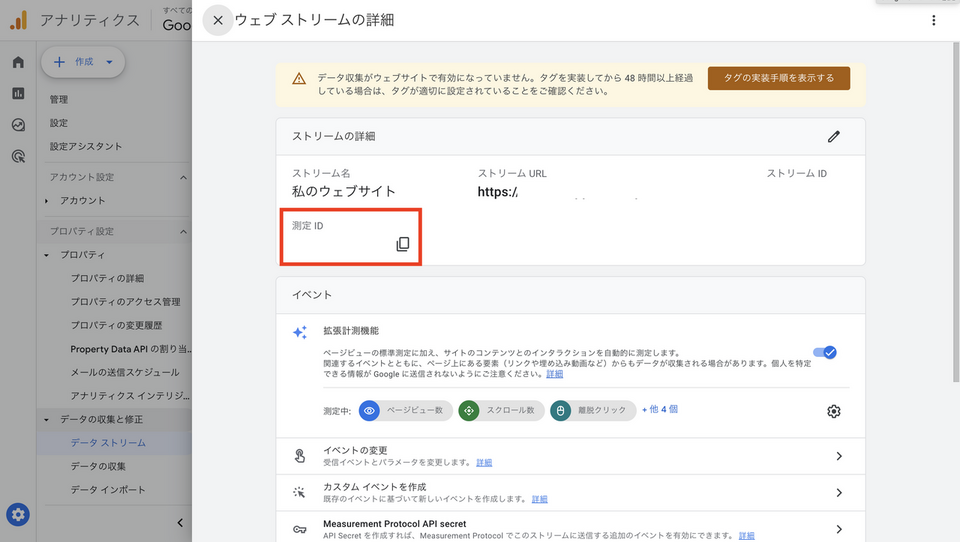Open the three-dot more options menu
The width and height of the screenshot is (960, 542).
click(934, 20)
